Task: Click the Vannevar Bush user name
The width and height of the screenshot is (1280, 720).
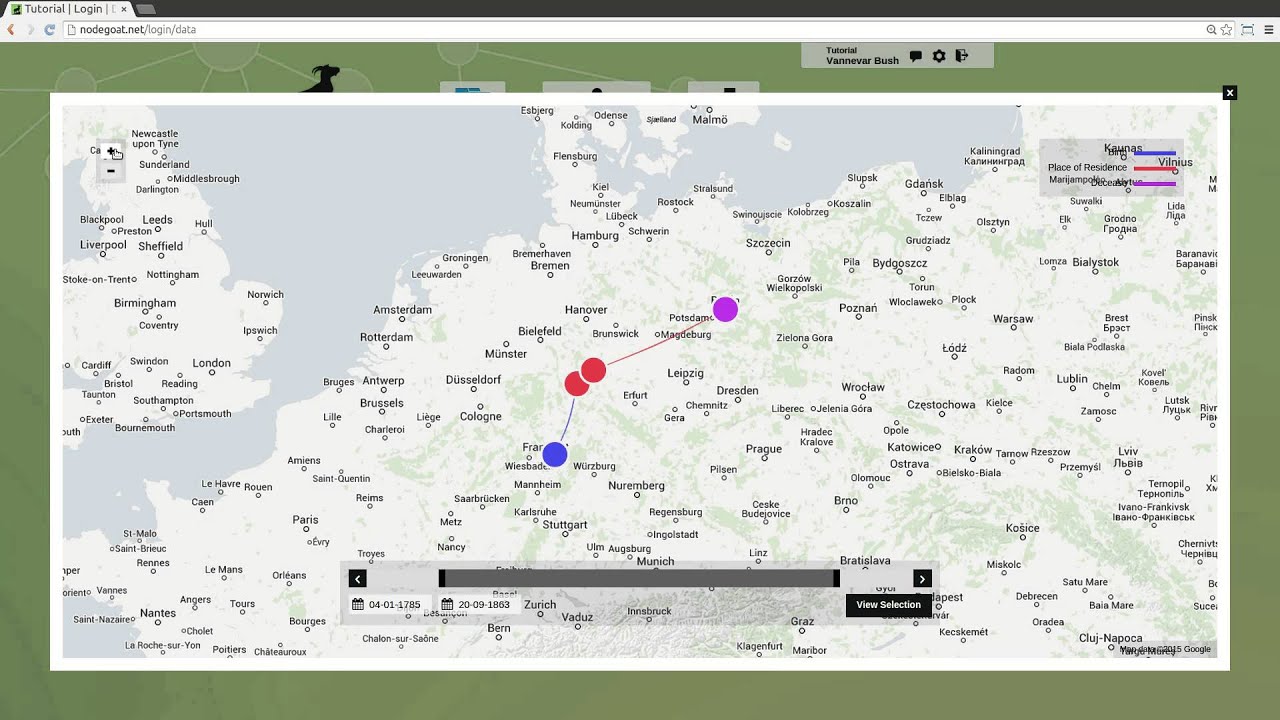Action: click(x=862, y=61)
